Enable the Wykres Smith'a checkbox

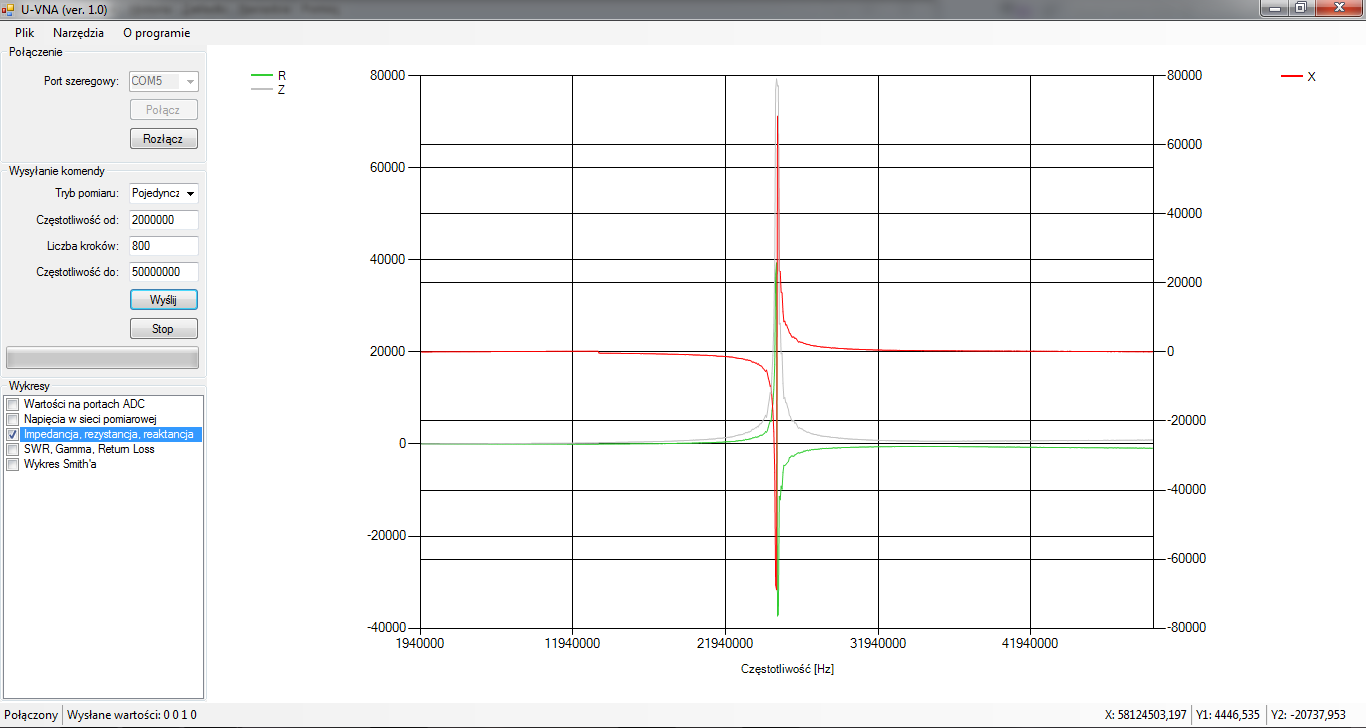[13, 464]
